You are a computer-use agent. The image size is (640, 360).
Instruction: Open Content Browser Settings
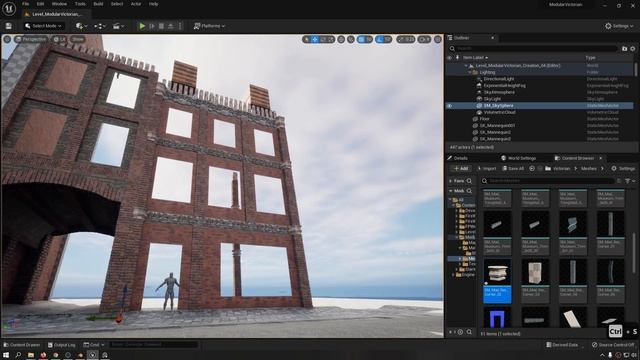(x=623, y=169)
